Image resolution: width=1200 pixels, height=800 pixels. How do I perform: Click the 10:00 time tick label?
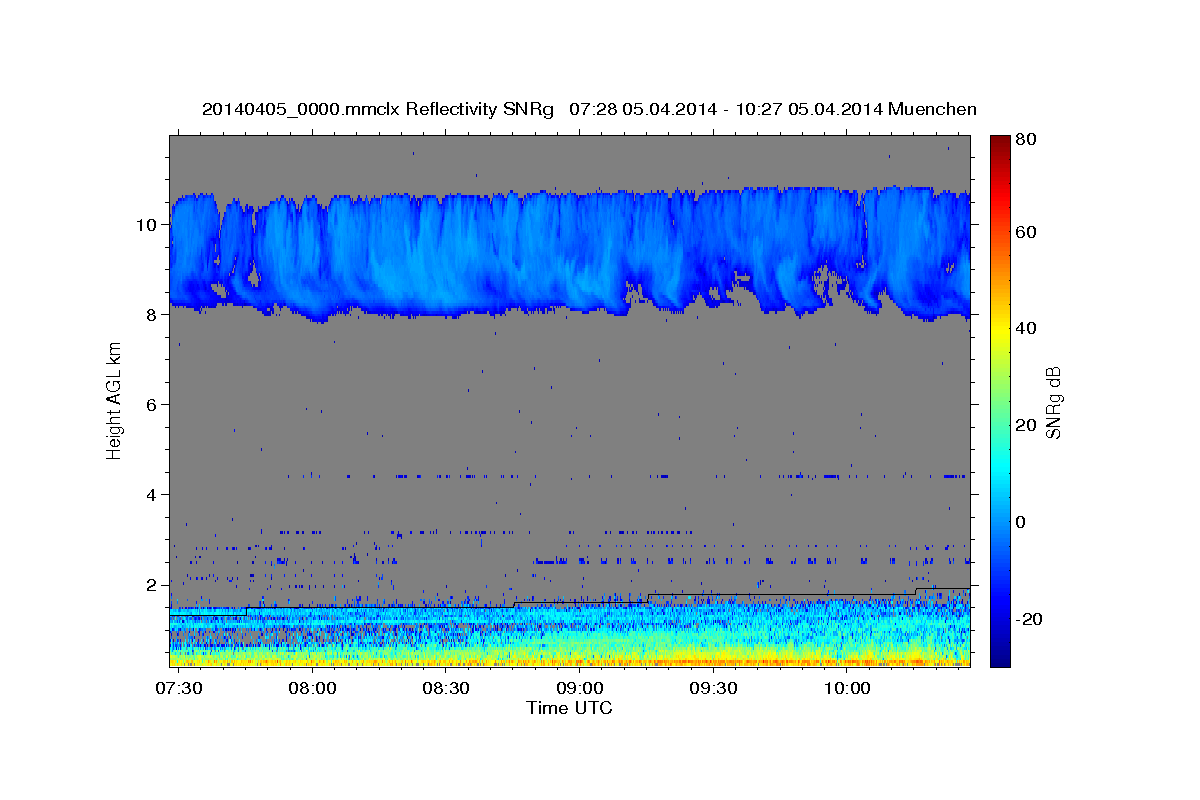click(x=846, y=688)
